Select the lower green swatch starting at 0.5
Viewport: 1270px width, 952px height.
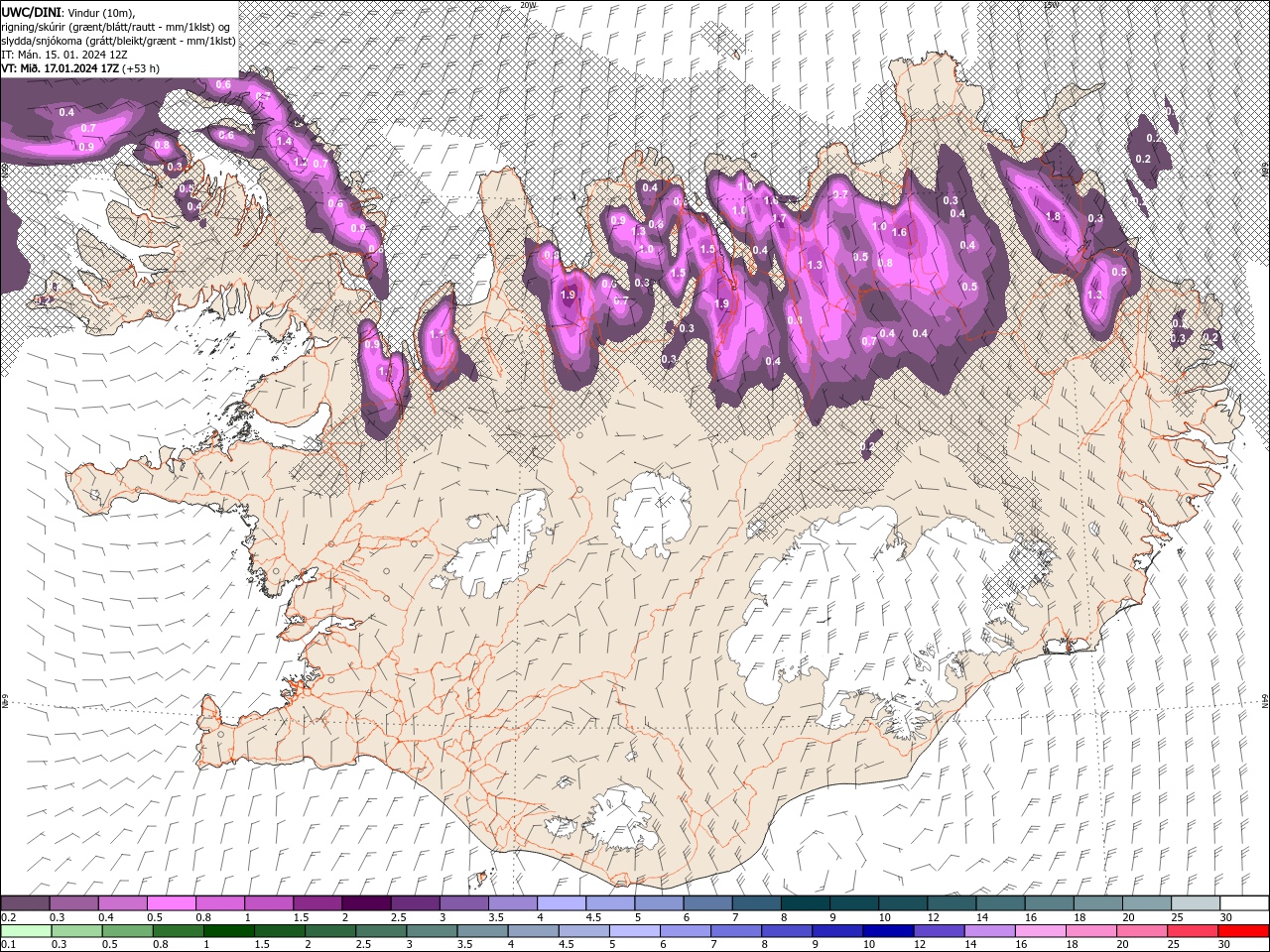coord(127,931)
